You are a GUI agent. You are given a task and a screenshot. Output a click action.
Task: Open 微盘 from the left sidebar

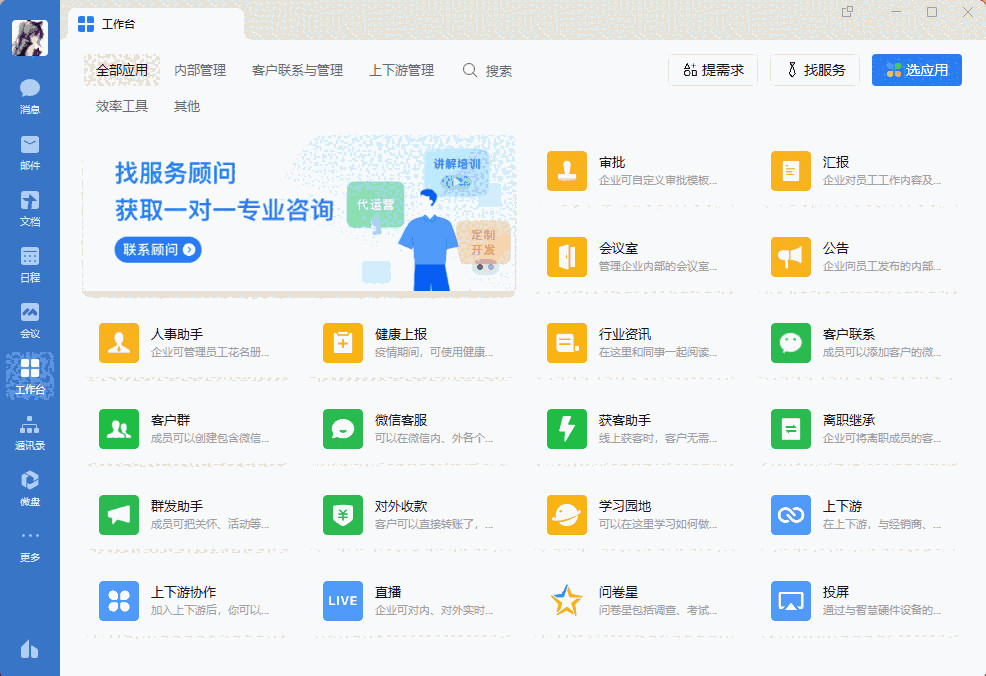[29, 489]
